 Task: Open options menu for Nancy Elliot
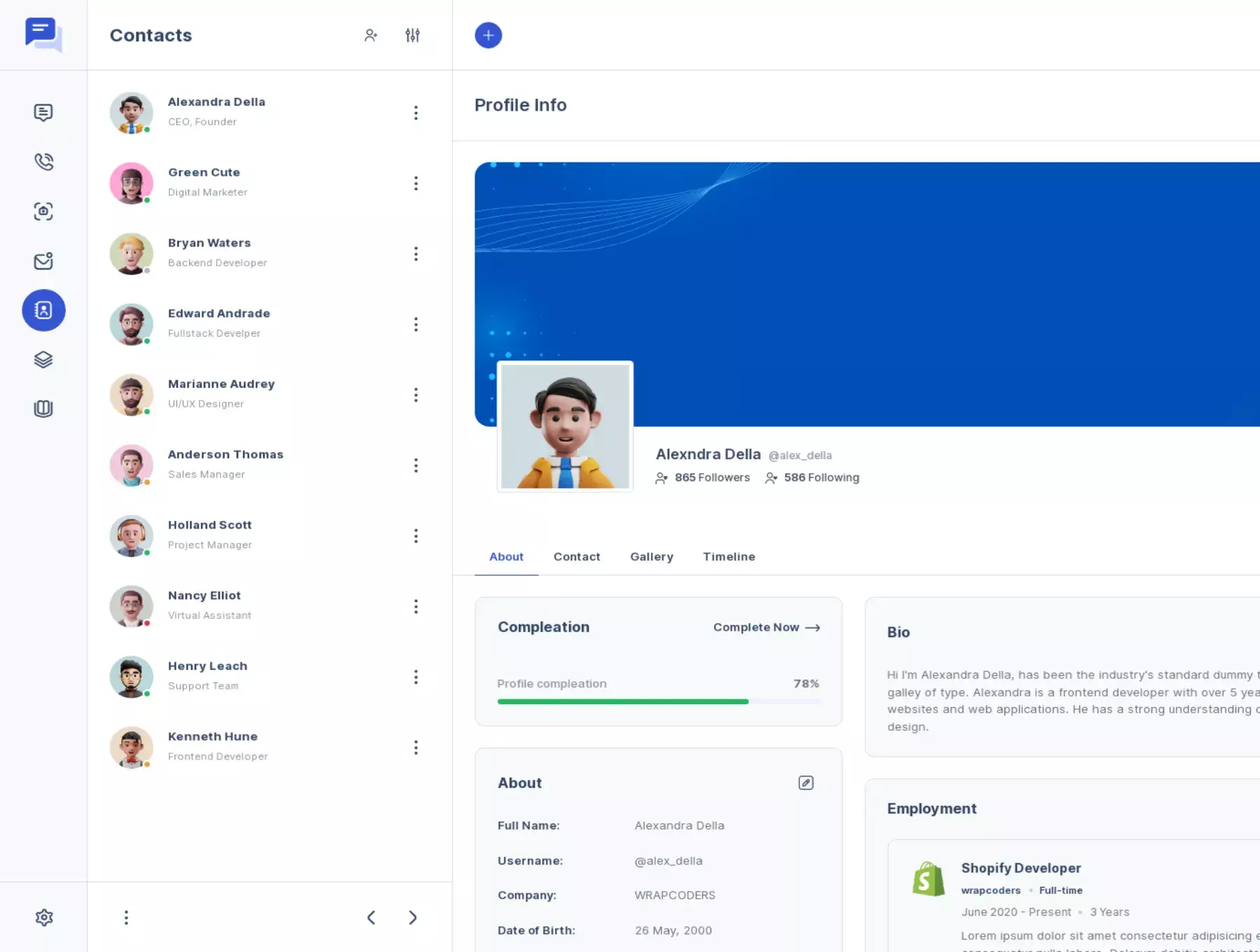pos(416,606)
